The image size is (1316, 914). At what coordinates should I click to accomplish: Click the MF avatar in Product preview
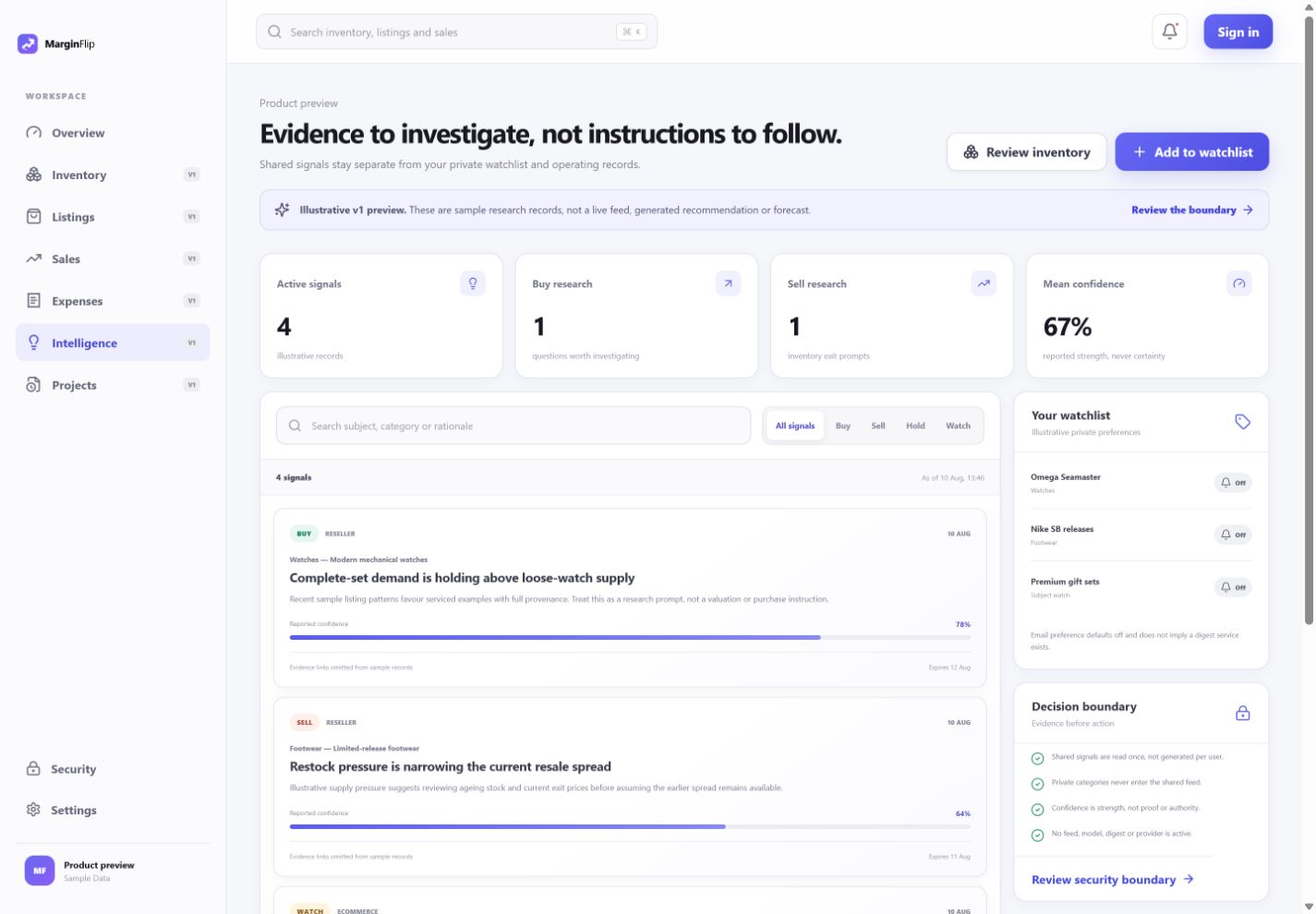[40, 871]
